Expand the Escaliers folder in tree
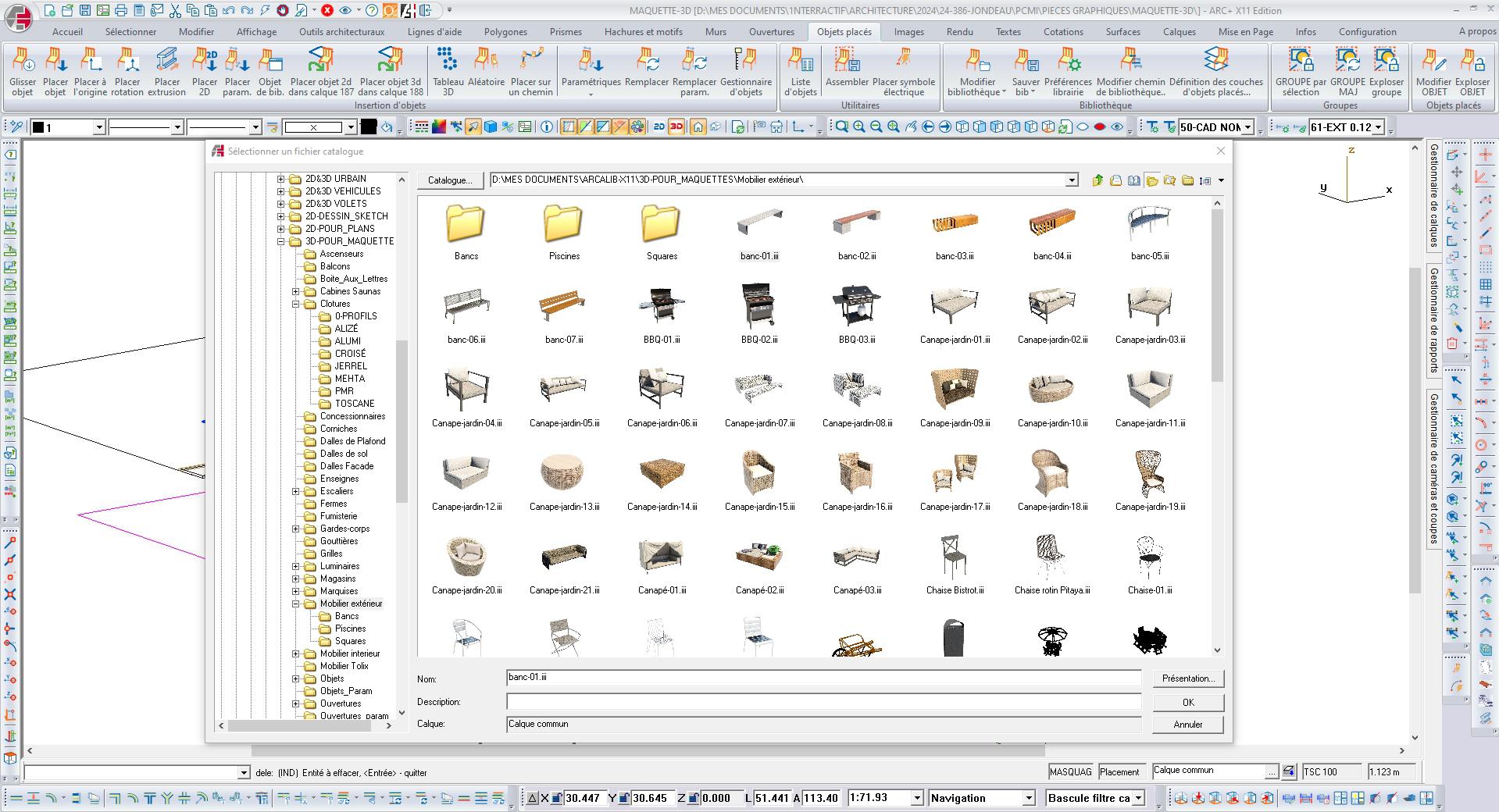1499x812 pixels. [x=296, y=491]
